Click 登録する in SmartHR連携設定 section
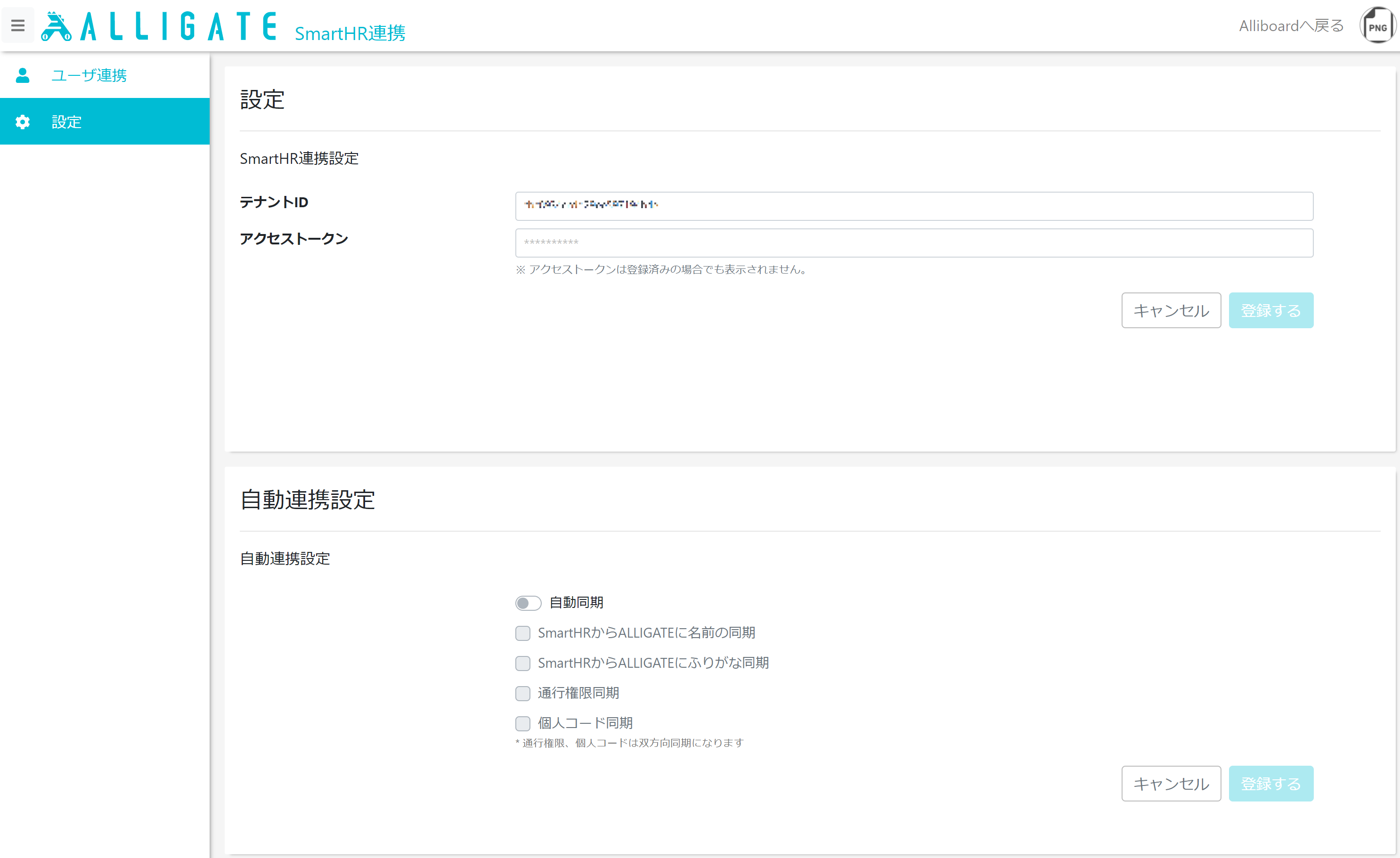 coord(1271,310)
